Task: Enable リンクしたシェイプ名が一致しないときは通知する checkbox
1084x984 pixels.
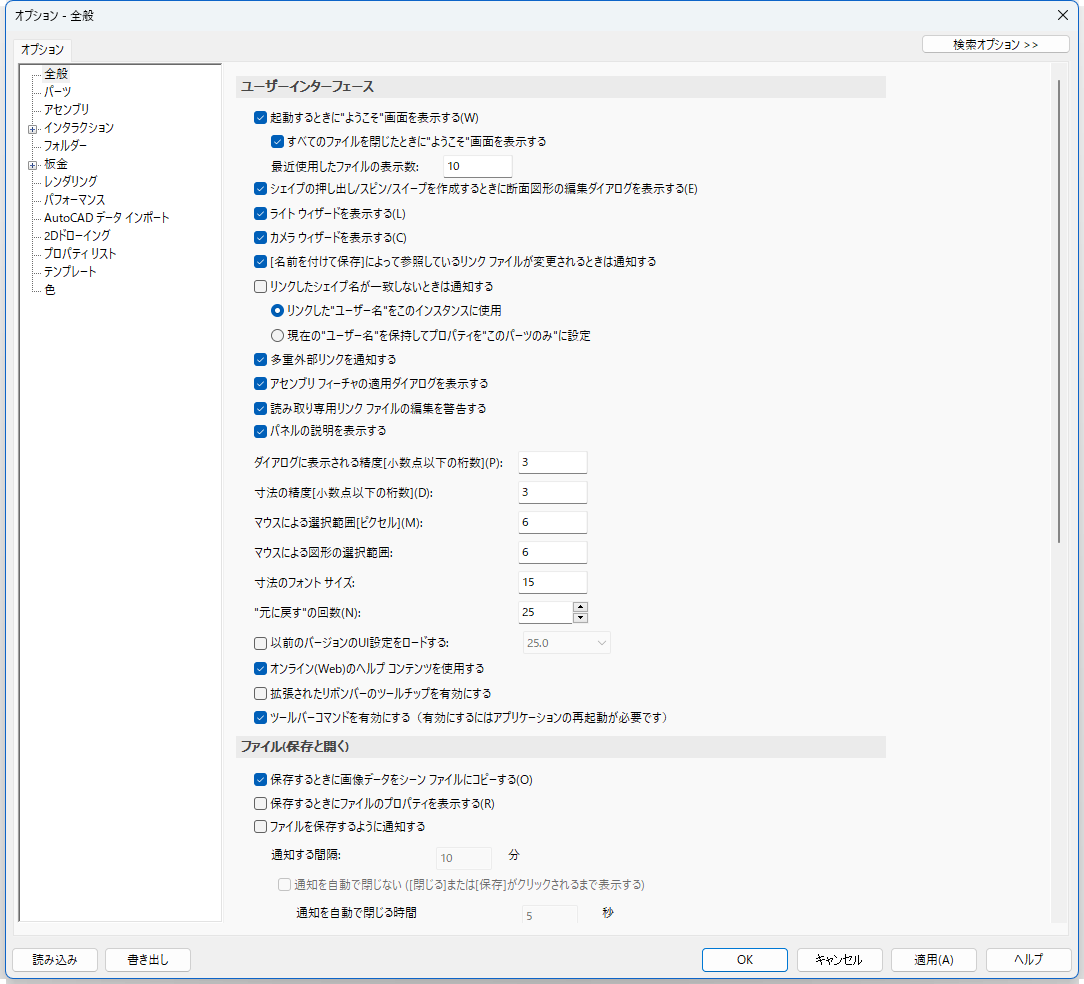Action: 261,286
